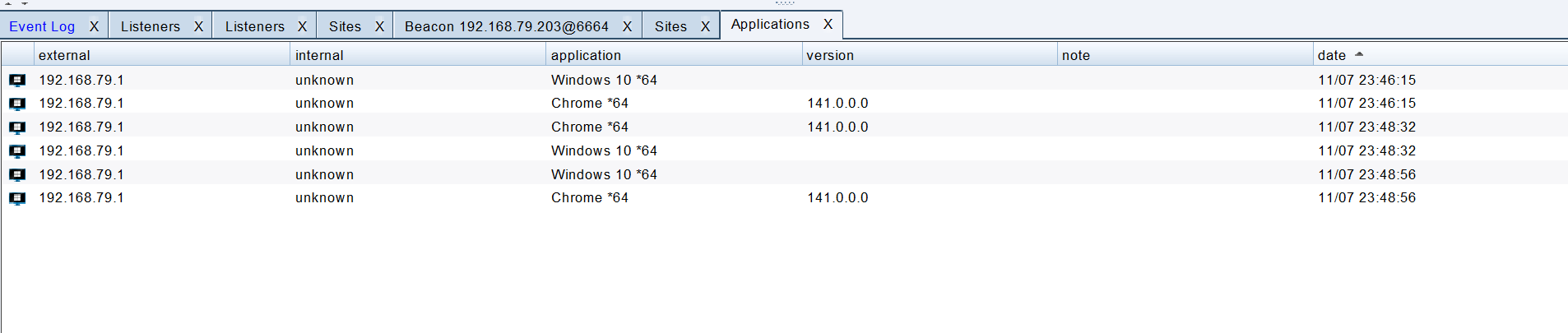Image resolution: width=1568 pixels, height=333 pixels.
Task: Click the computer icon for Chrome row dated 23:46:15
Action: [17, 104]
